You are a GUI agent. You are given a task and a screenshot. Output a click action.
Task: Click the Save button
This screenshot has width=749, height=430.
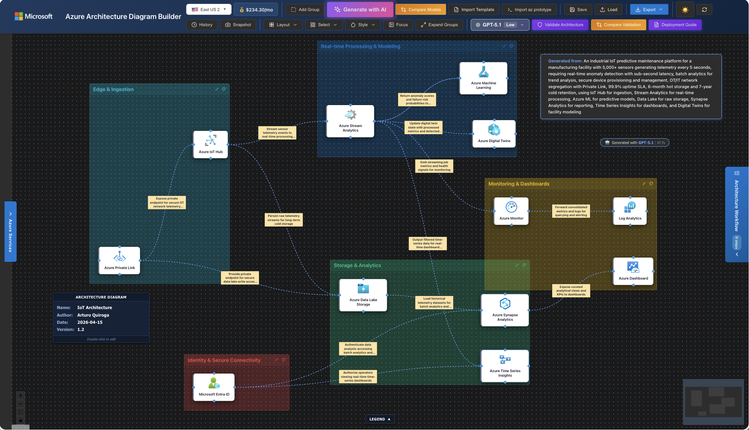click(x=578, y=10)
